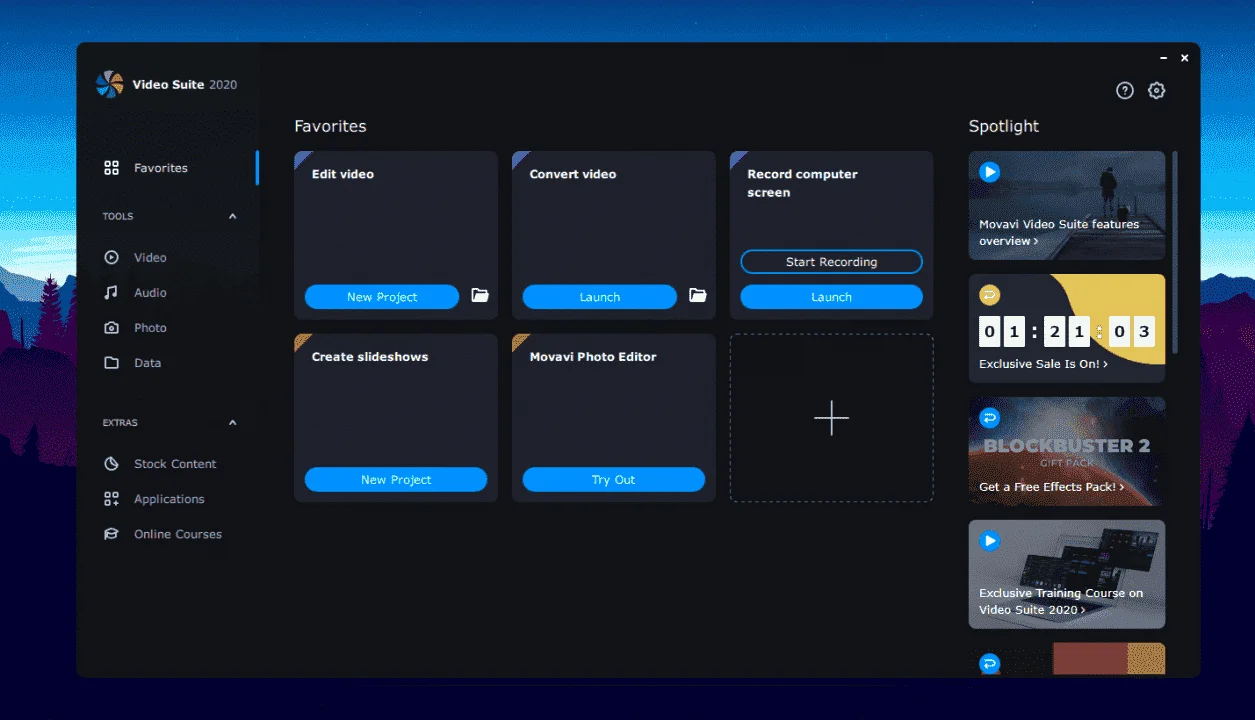1255x720 pixels.
Task: Go to Applications section
Action: click(x=169, y=499)
